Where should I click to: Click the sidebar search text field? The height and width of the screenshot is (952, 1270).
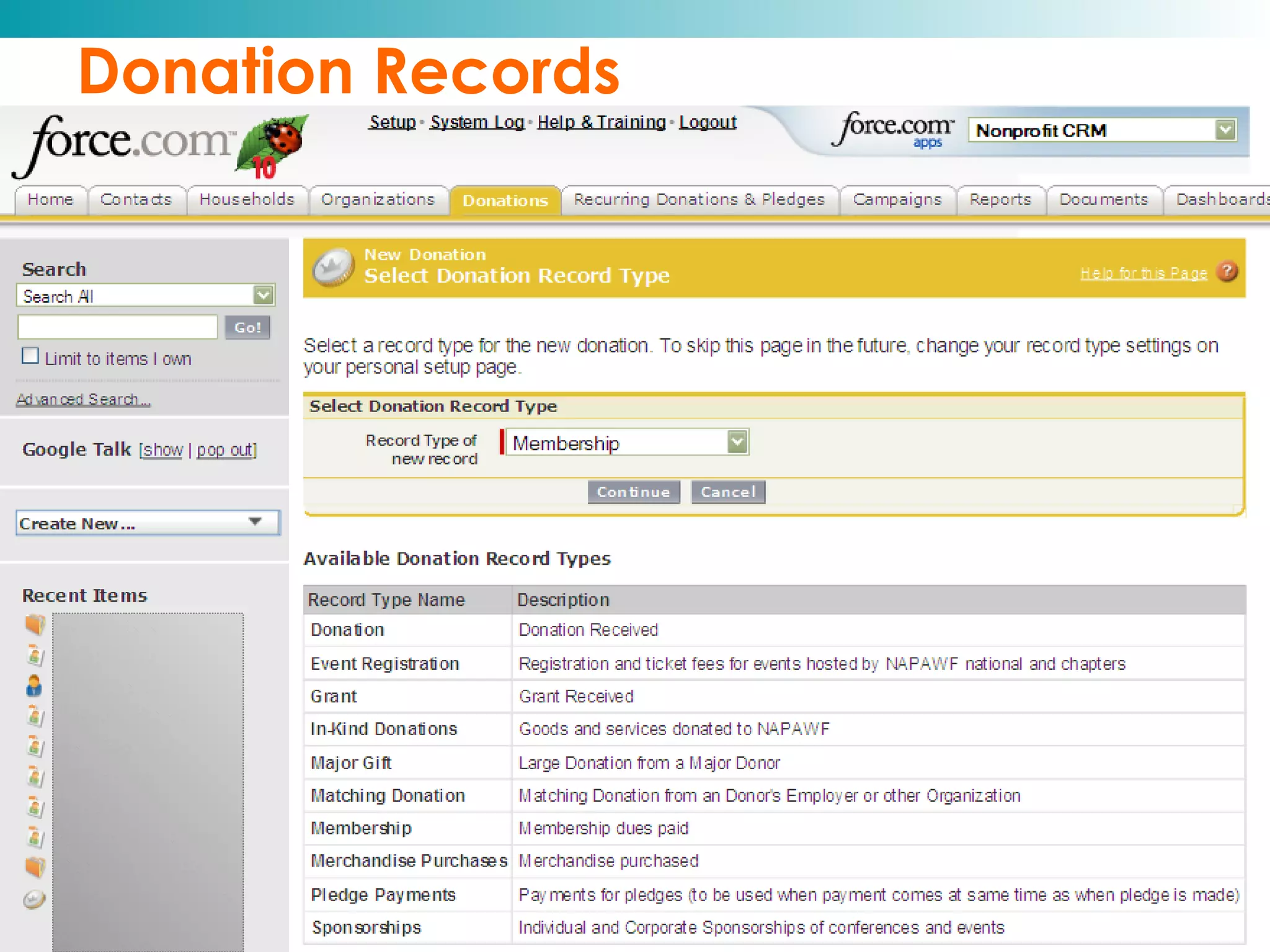(x=118, y=327)
